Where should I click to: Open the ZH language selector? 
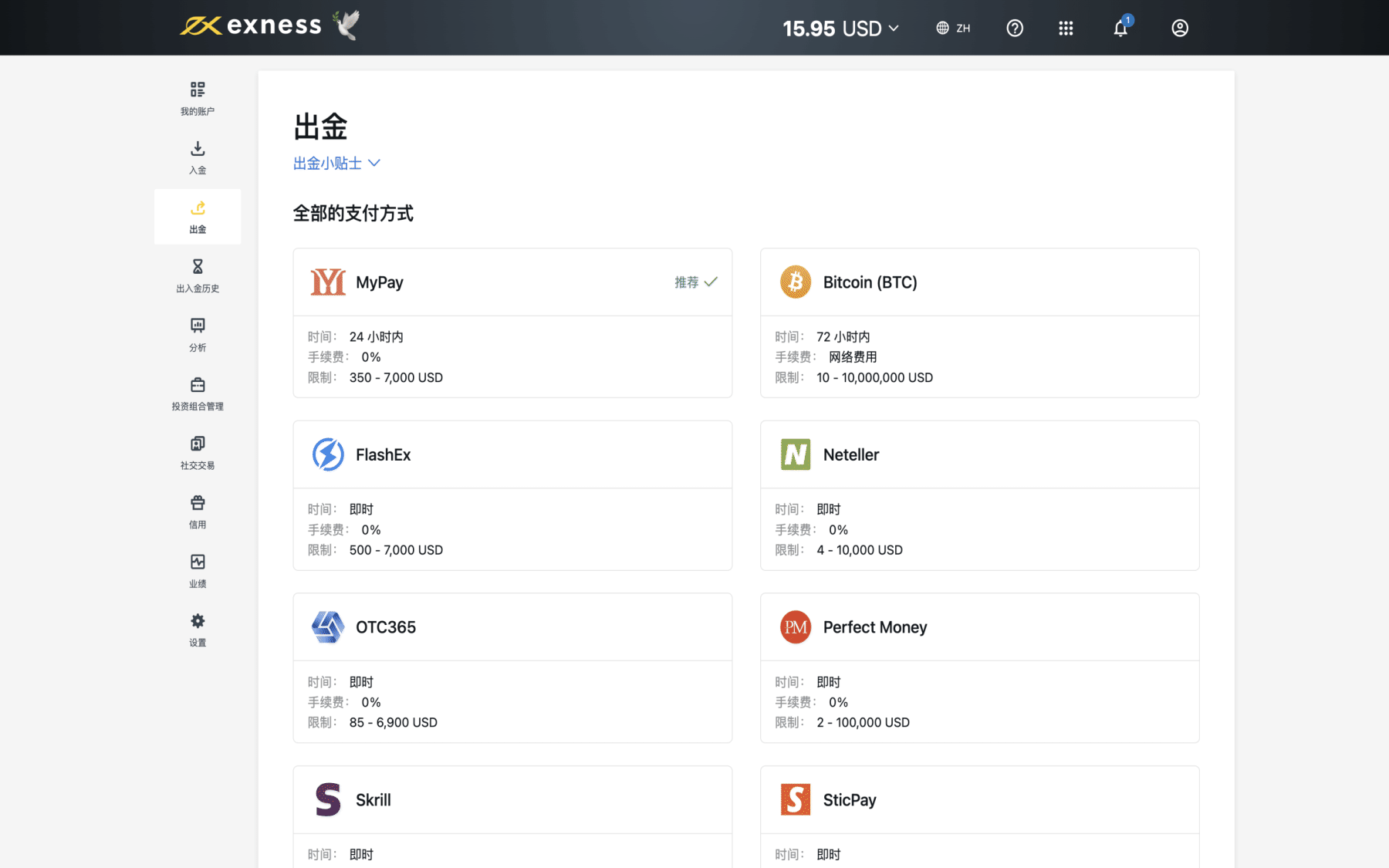953,29
